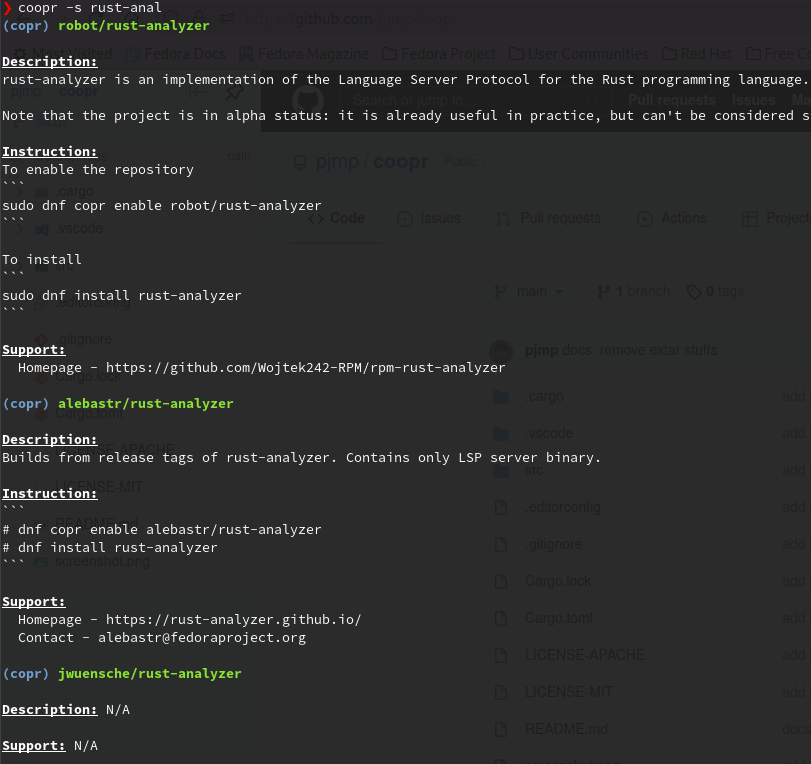
Task: Open the Fedora Project bookmark folder
Action: 439,54
